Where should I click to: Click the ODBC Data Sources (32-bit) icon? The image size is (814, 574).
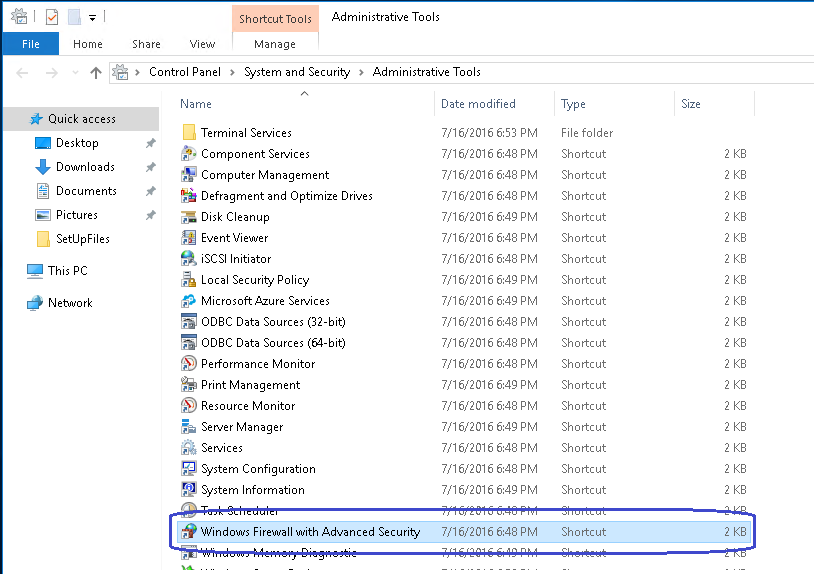tap(188, 322)
